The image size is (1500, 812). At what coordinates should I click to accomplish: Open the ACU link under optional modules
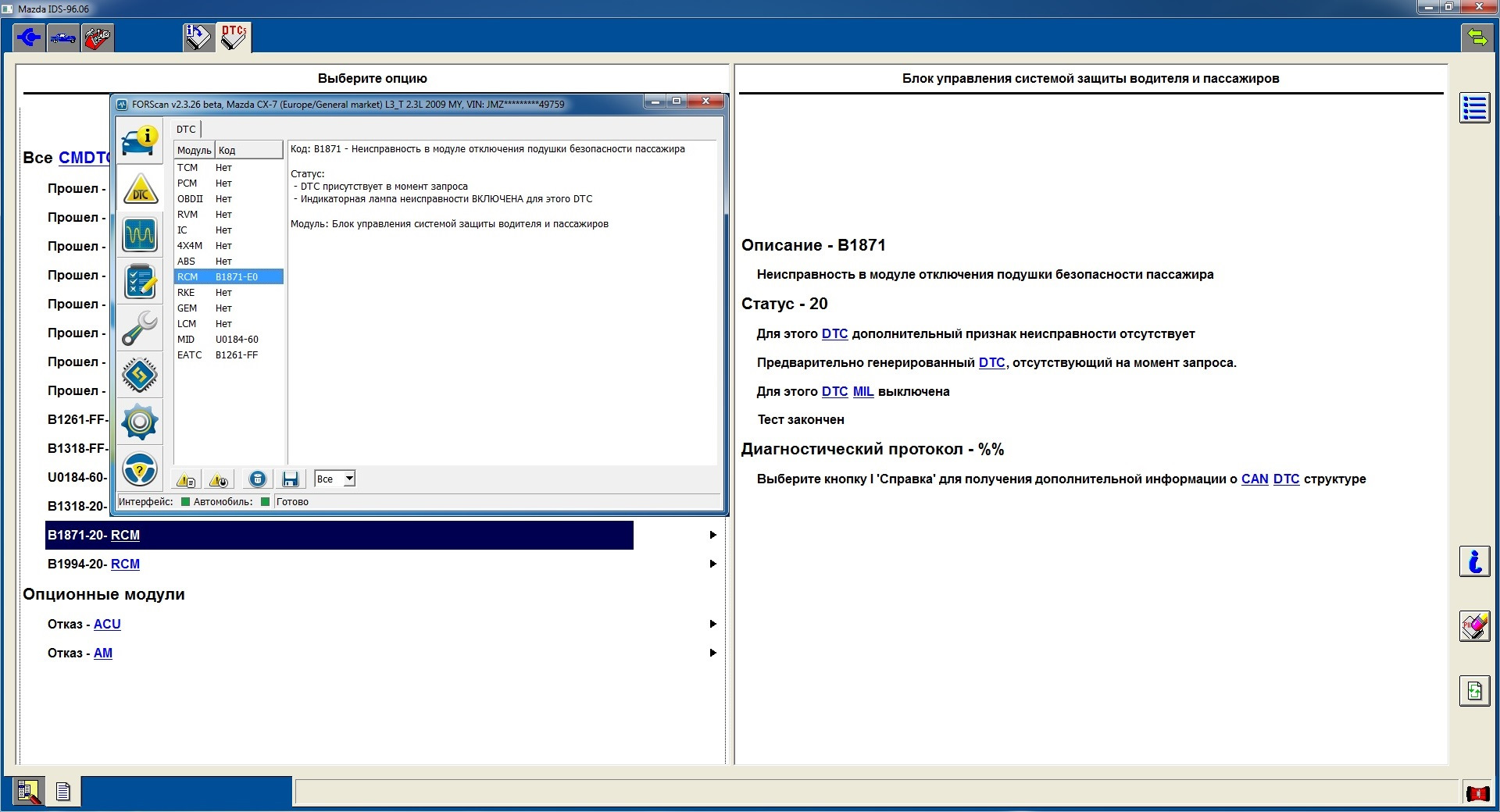pos(107,624)
